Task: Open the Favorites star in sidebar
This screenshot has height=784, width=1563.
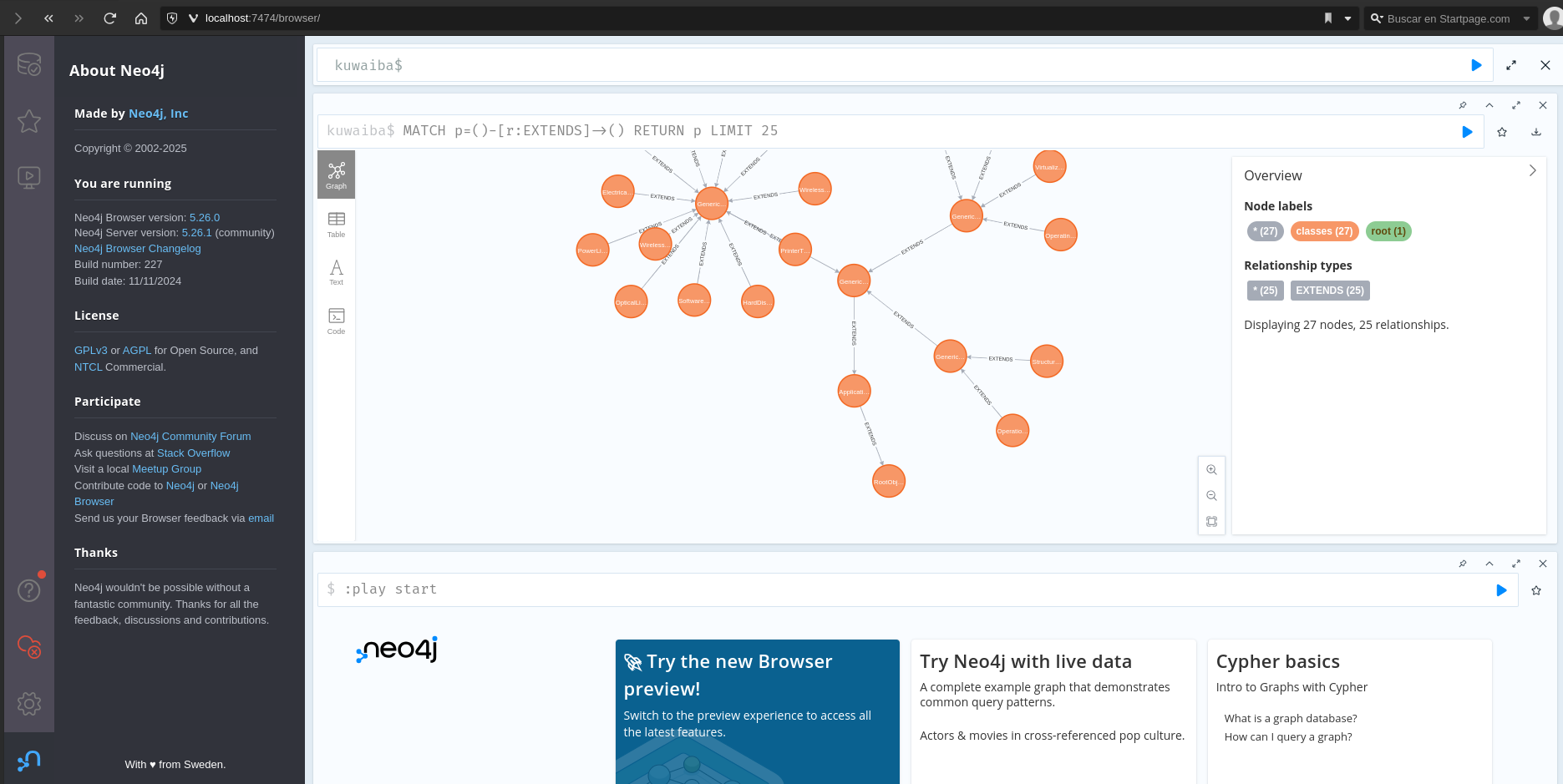Action: pos(29,121)
